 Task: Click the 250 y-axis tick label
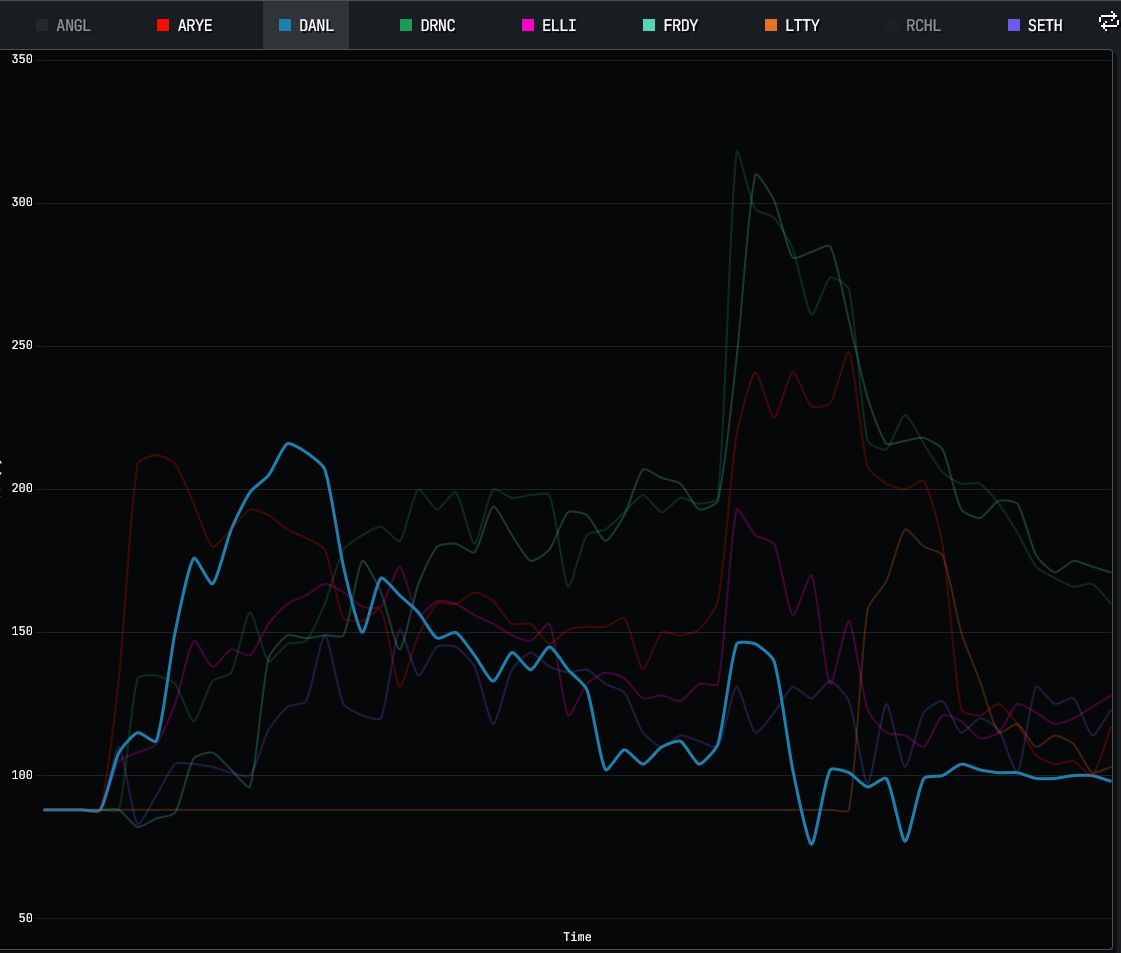[x=22, y=345]
